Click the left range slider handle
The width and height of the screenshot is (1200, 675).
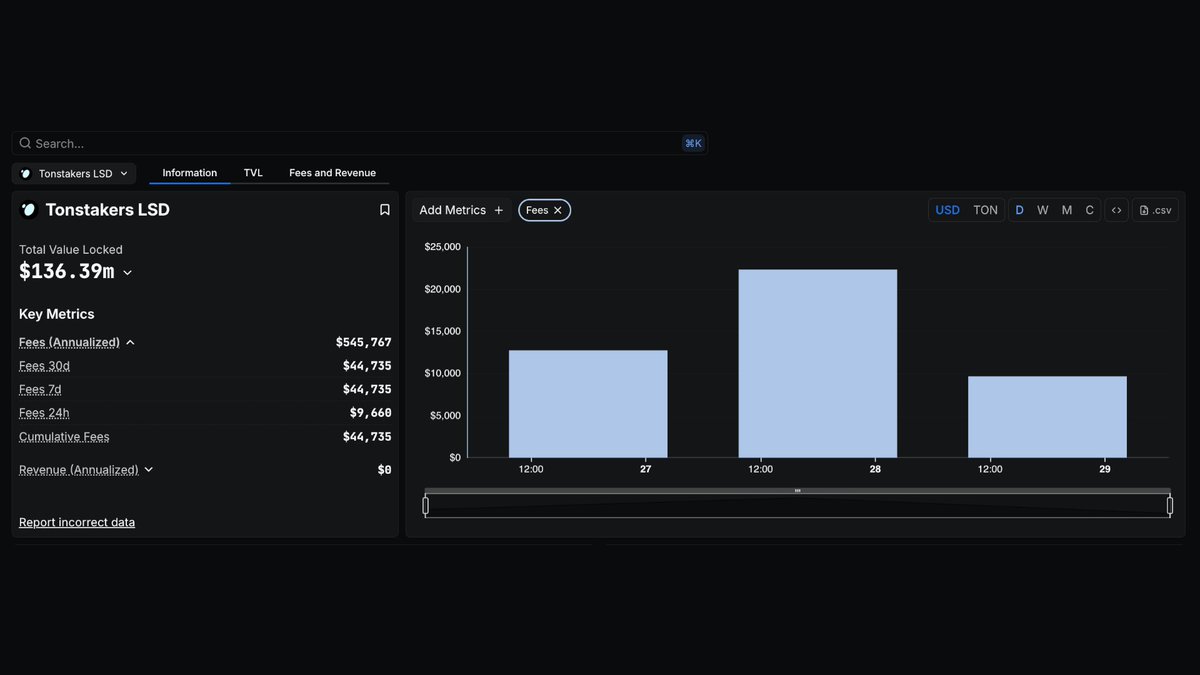426,506
